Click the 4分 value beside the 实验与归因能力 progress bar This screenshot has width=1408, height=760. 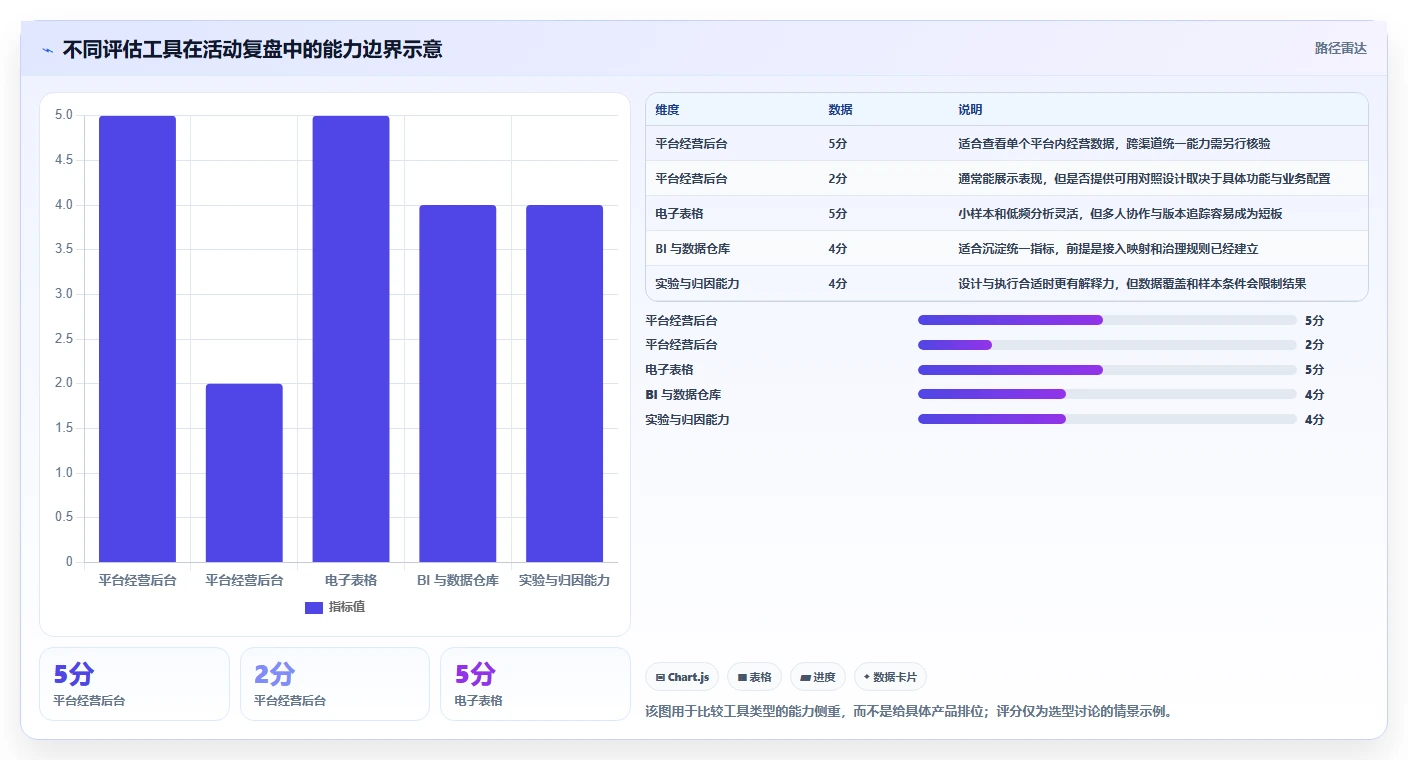coord(1314,420)
